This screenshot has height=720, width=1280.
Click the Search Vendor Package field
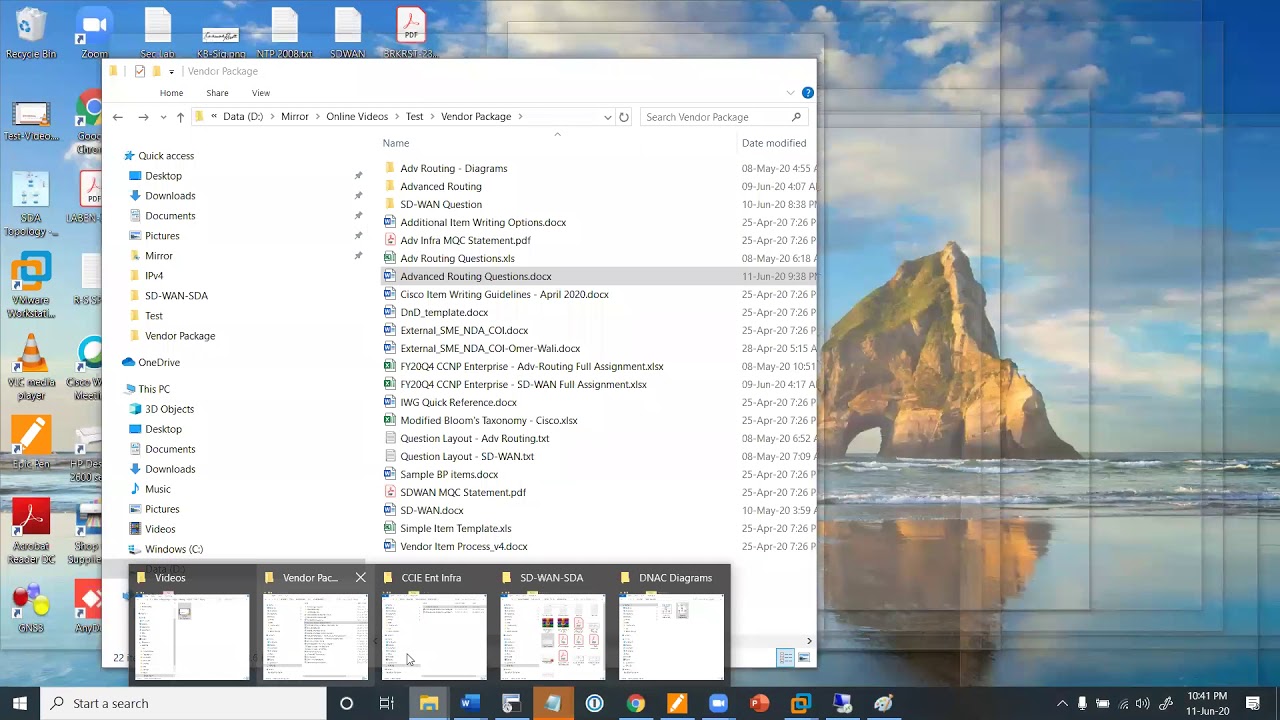pyautogui.click(x=722, y=117)
